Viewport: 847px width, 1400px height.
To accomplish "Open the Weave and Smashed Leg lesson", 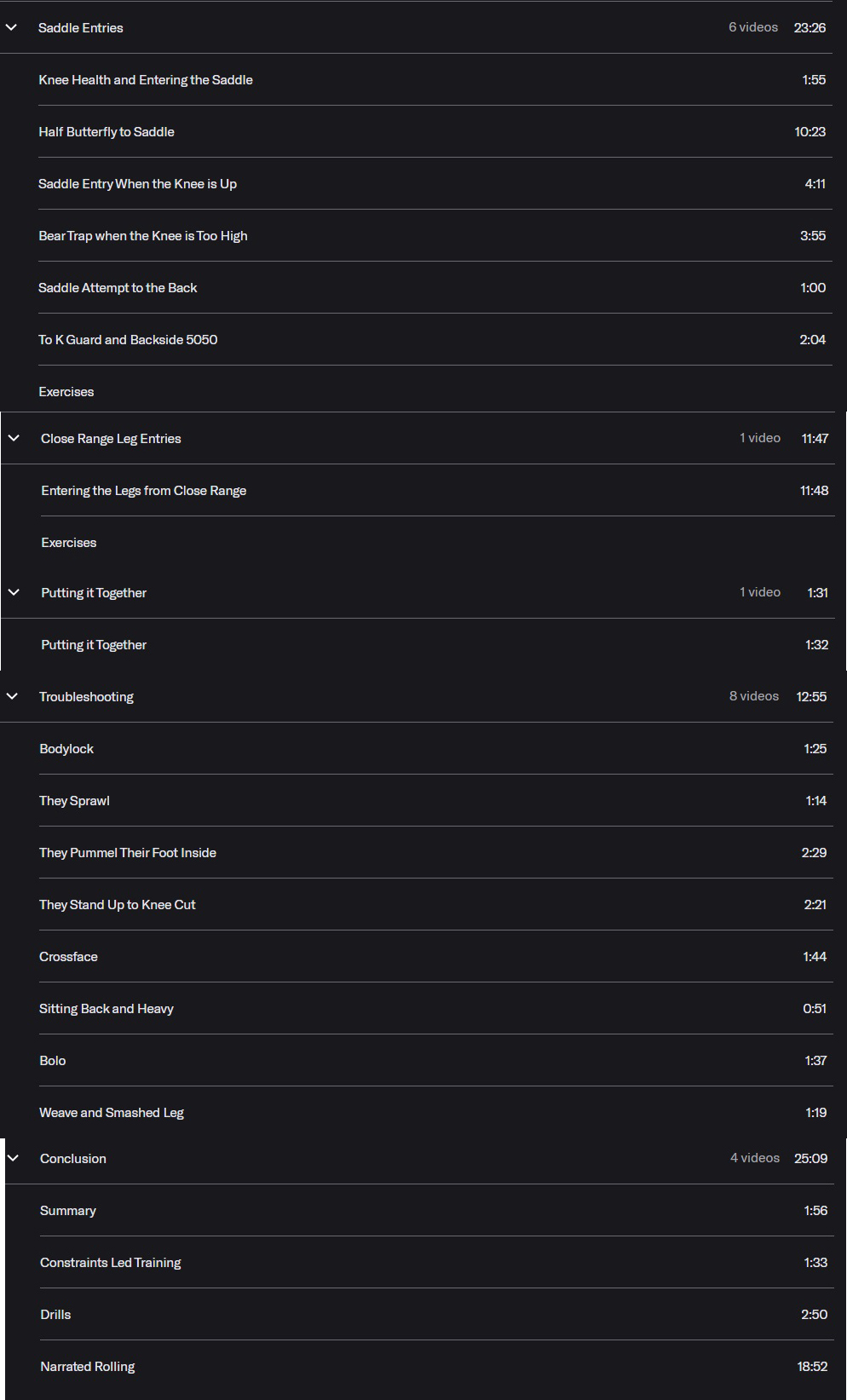I will point(436,1112).
